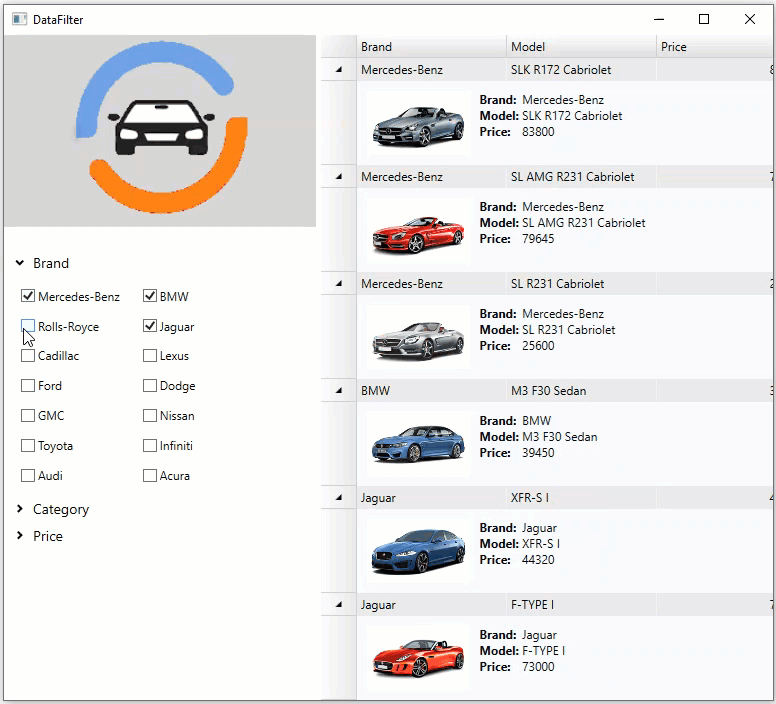Click the BMW brand cell in the grid
The image size is (776, 704).
(432, 390)
